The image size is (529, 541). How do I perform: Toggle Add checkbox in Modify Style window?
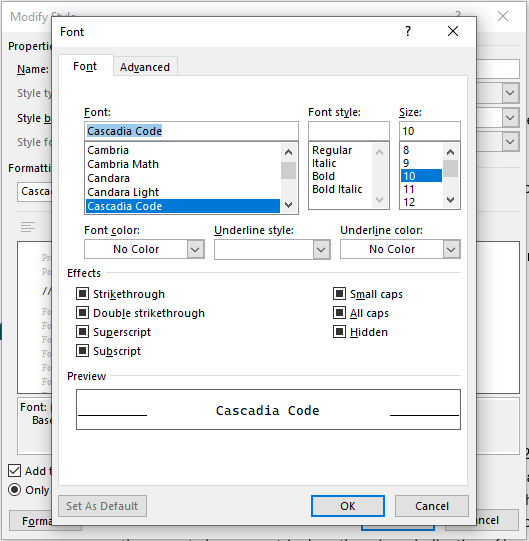coord(14,471)
